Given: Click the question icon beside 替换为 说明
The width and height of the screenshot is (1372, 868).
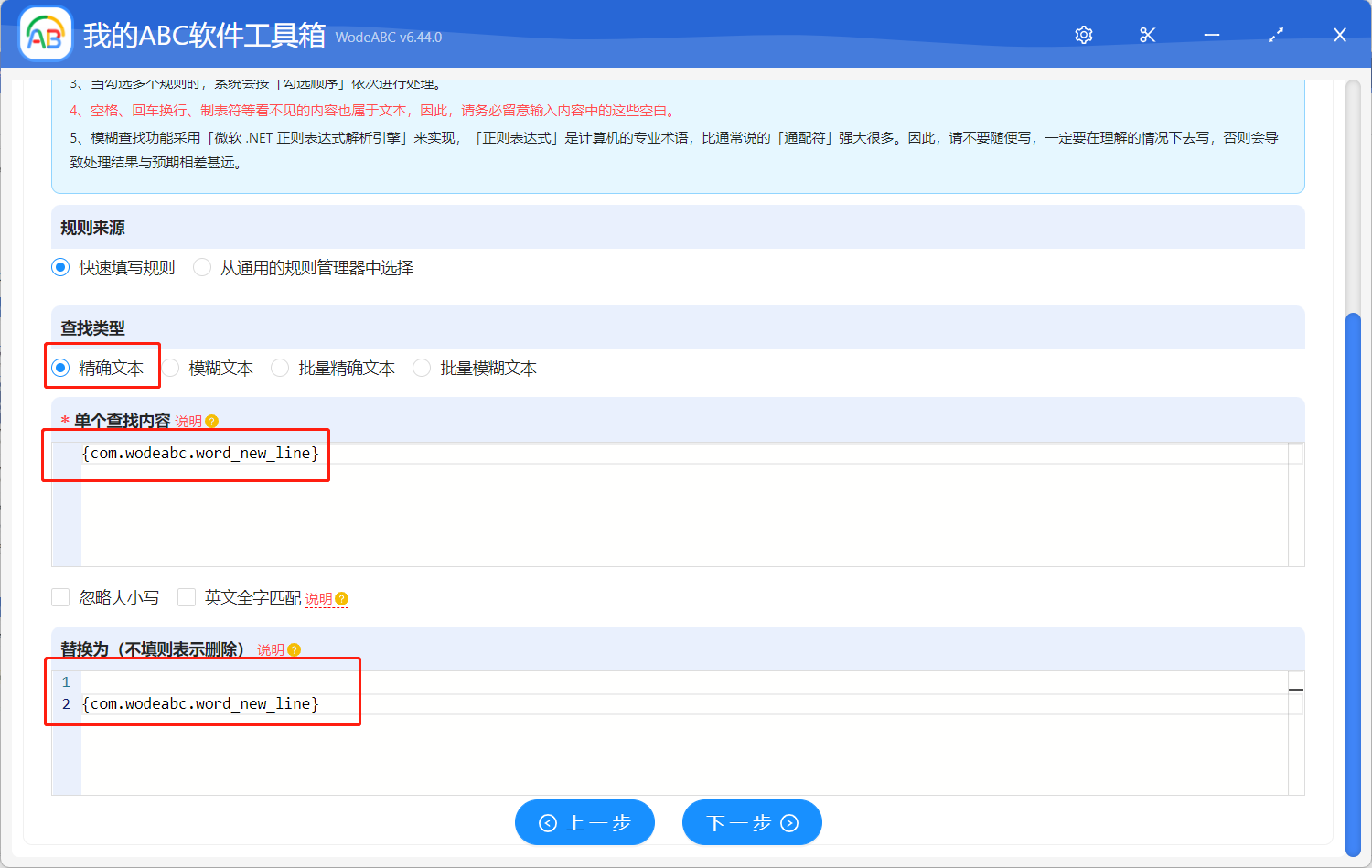Looking at the screenshot, I should pyautogui.click(x=294, y=650).
